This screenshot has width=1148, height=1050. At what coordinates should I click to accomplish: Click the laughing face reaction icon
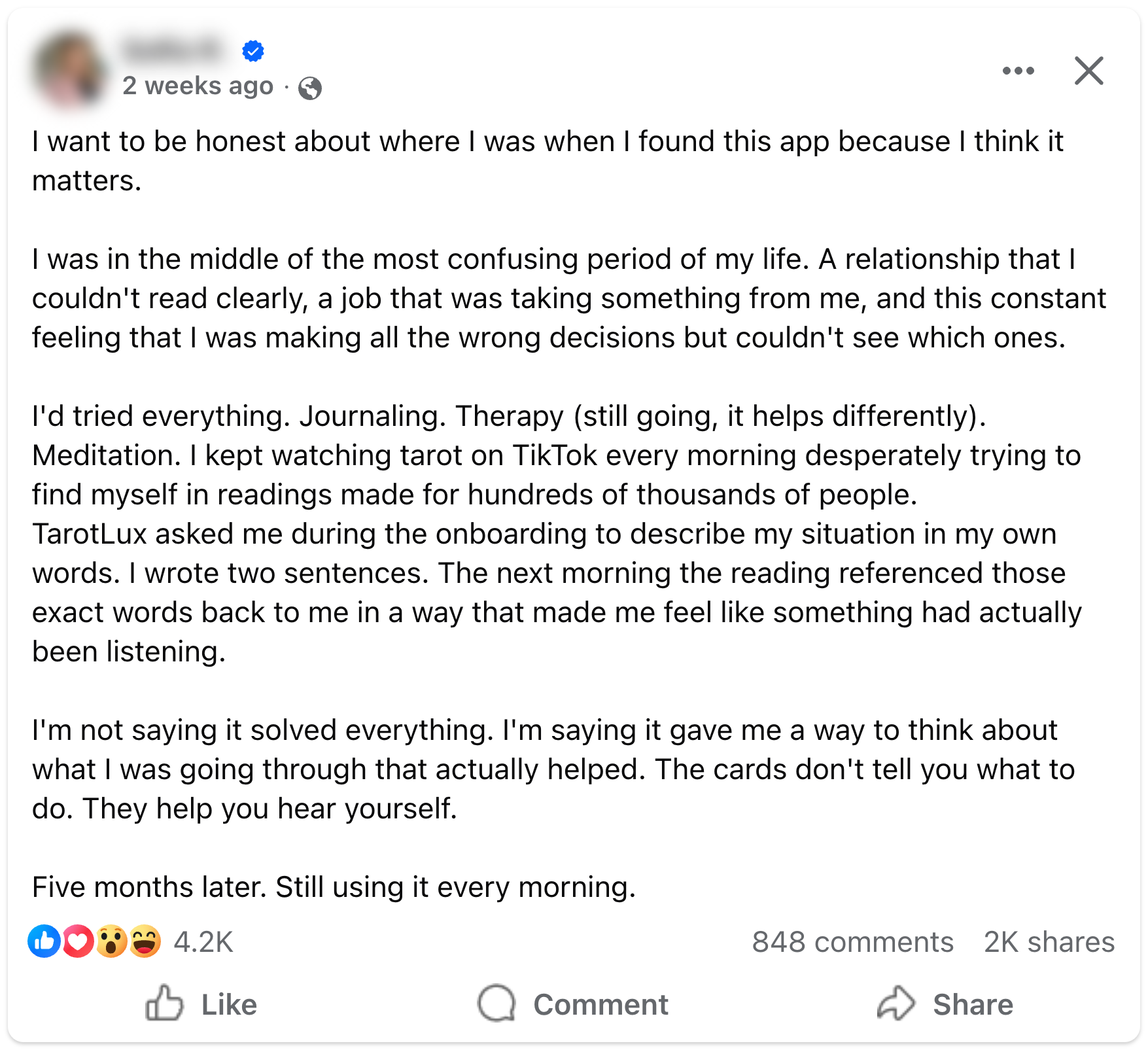point(145,941)
